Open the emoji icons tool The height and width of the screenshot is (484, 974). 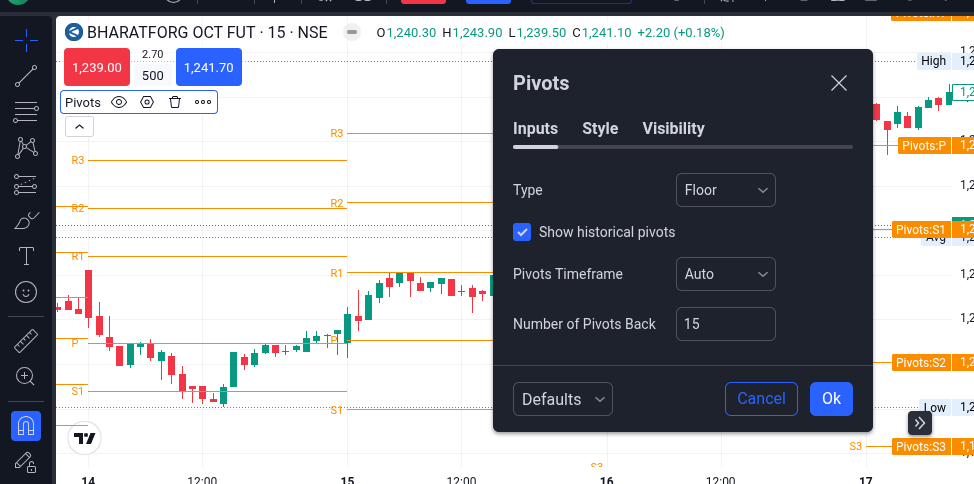pos(26,292)
